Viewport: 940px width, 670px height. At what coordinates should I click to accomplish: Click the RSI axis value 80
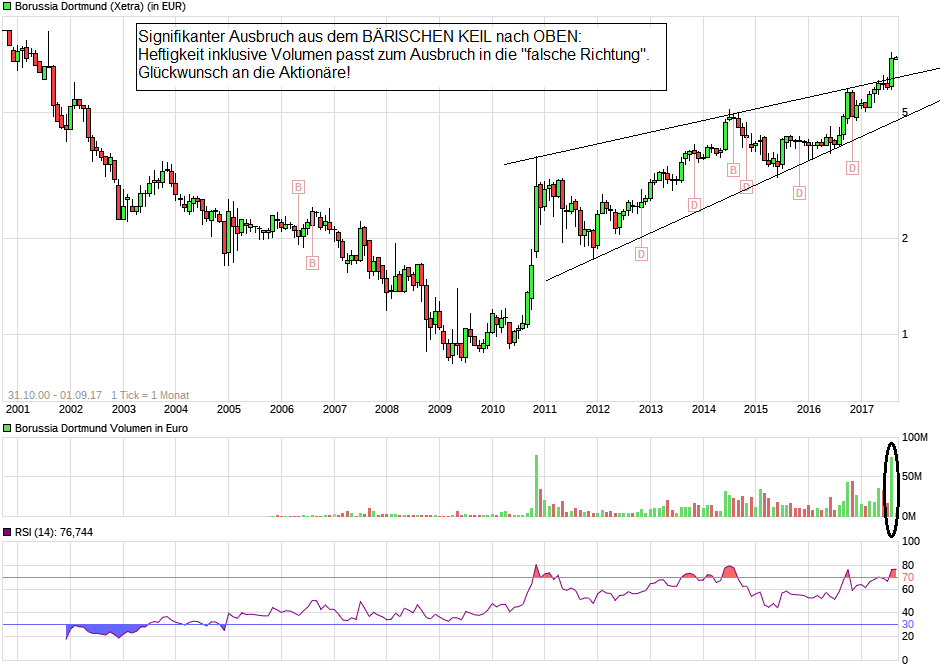point(908,566)
